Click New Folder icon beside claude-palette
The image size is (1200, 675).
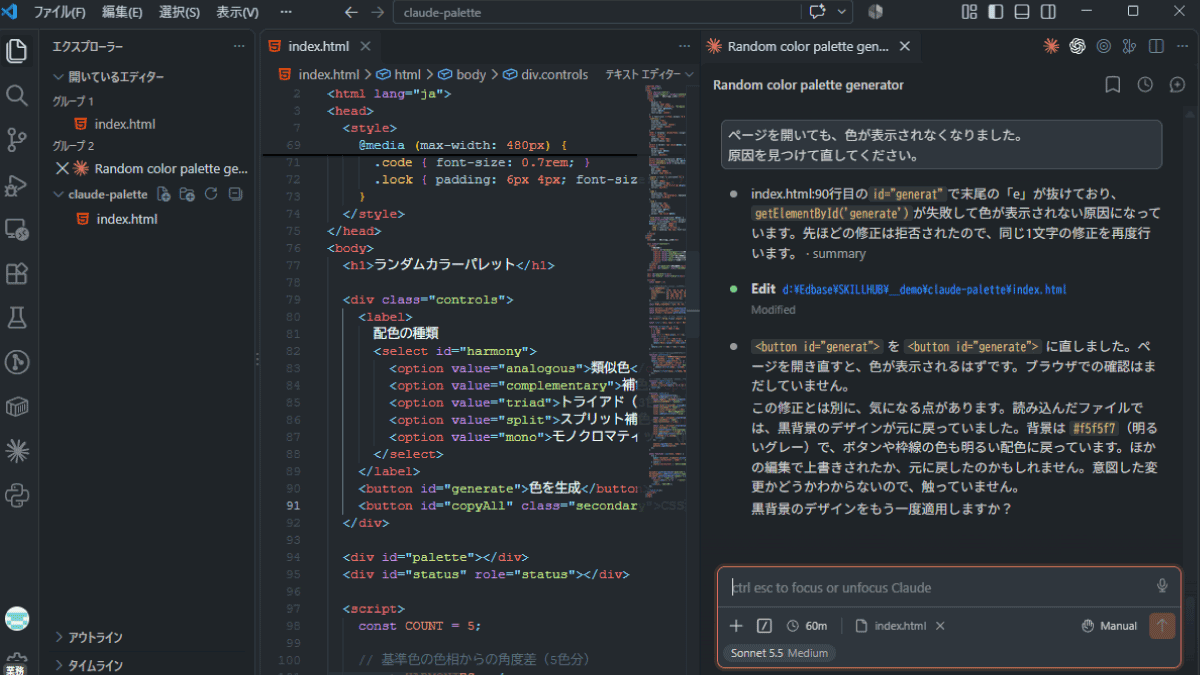[x=187, y=194]
